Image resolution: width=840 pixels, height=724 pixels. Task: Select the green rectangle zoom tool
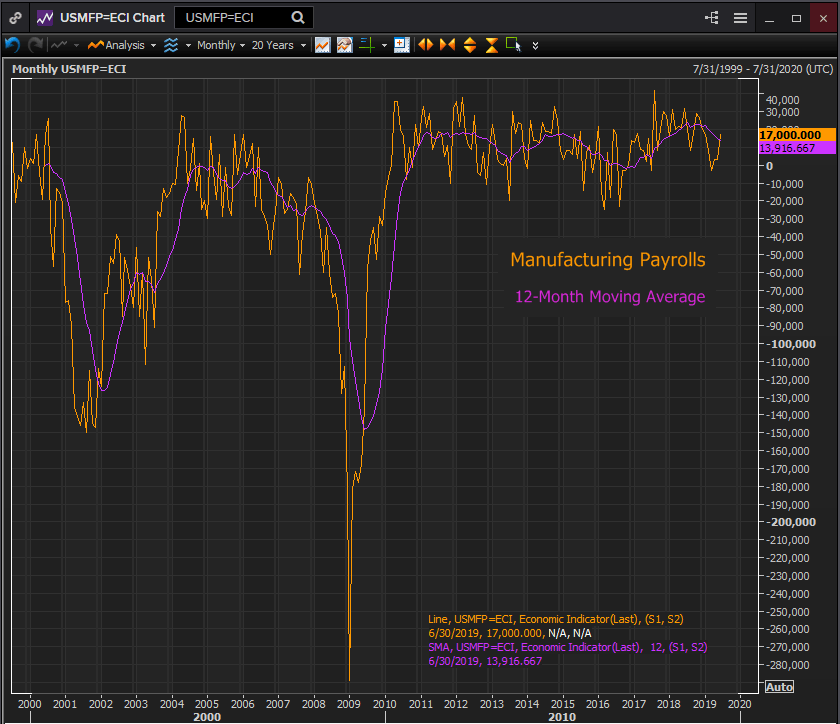513,44
